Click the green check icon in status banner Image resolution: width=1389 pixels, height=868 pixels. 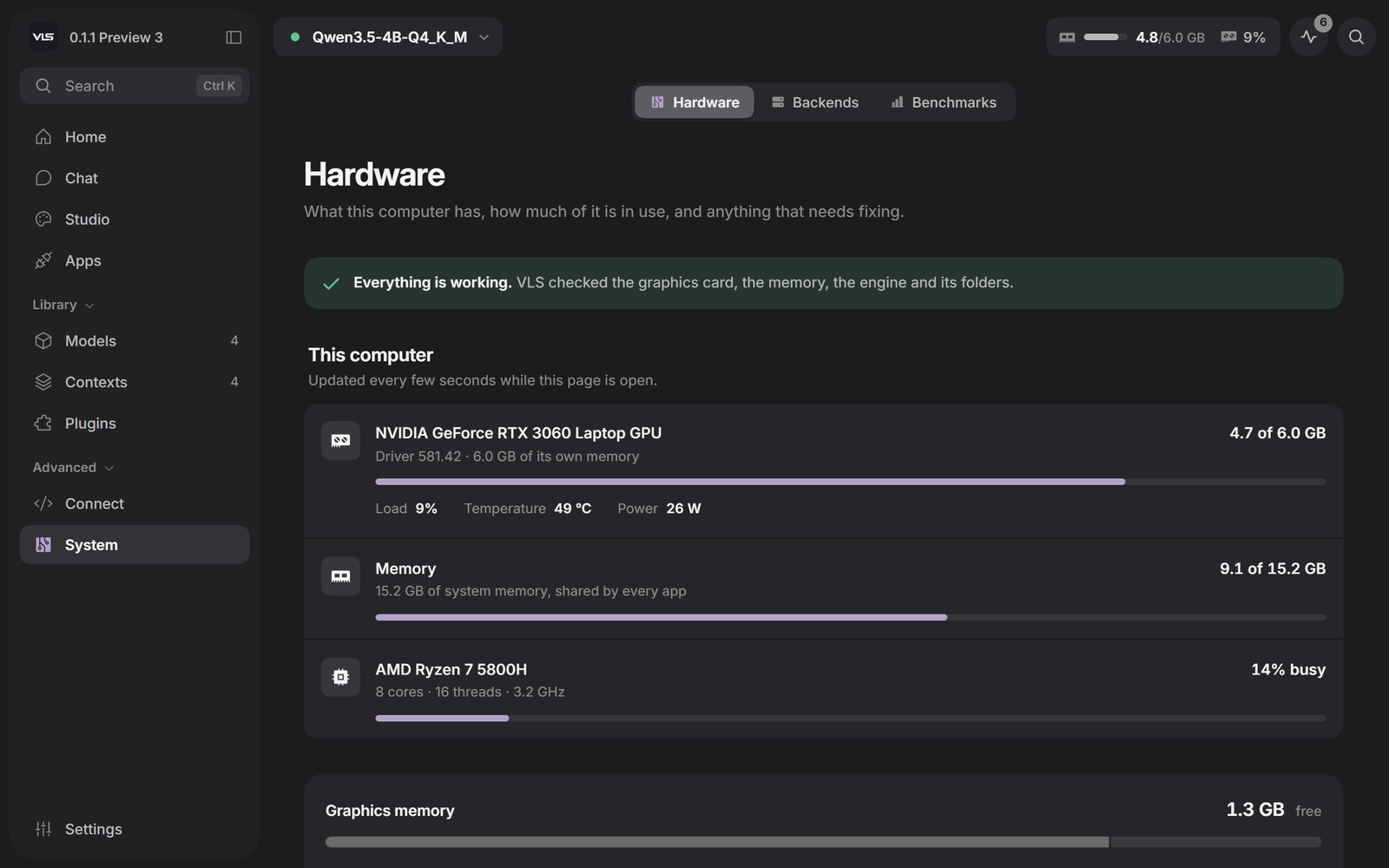click(331, 283)
